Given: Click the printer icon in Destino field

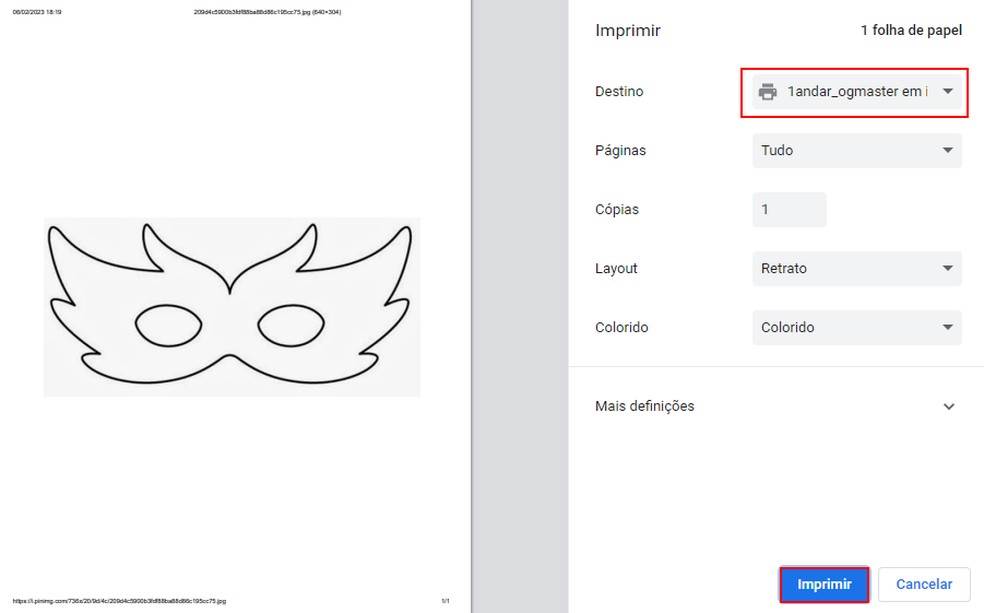Looking at the screenshot, I should tap(768, 92).
